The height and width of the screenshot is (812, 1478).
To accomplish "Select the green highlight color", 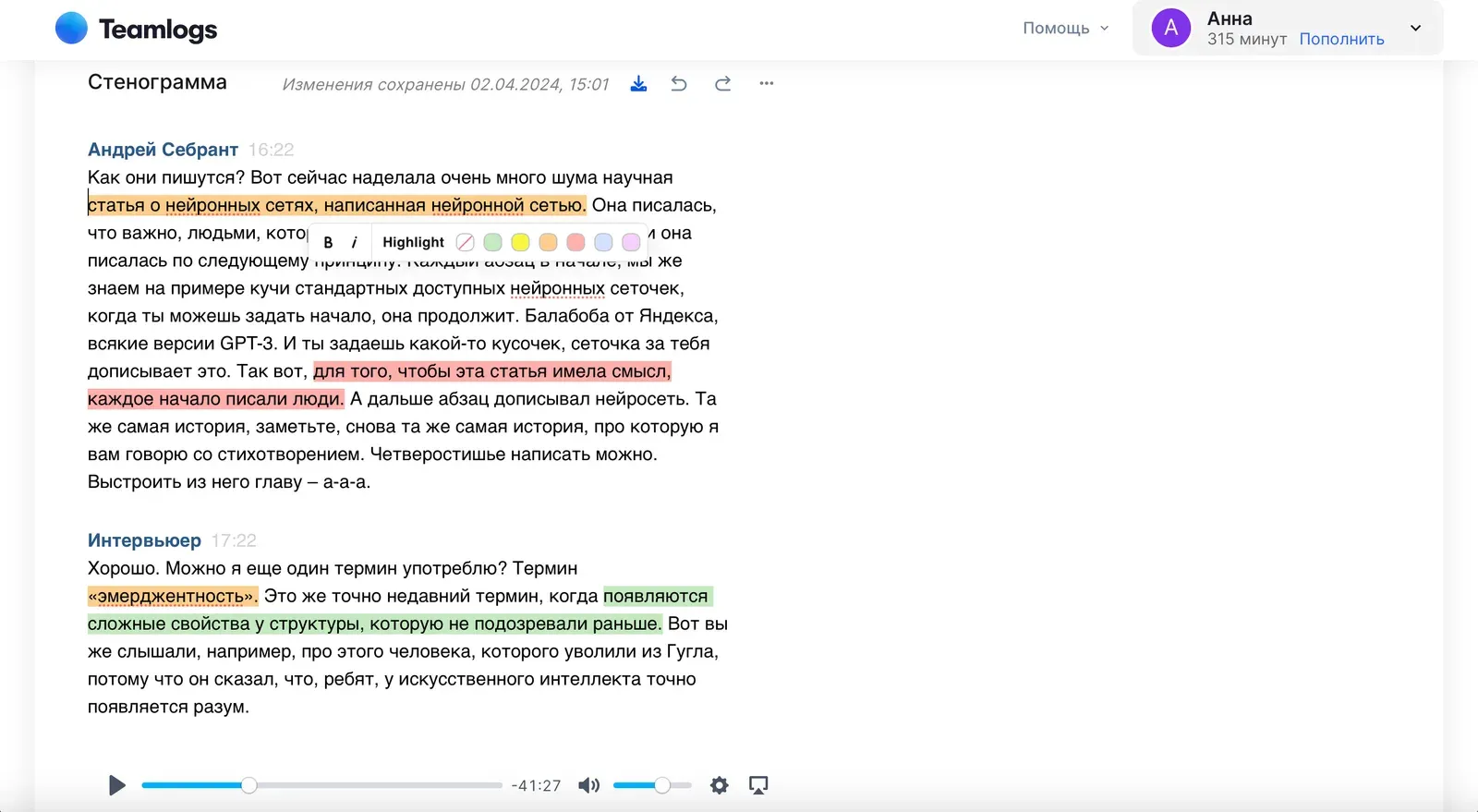I will click(493, 242).
